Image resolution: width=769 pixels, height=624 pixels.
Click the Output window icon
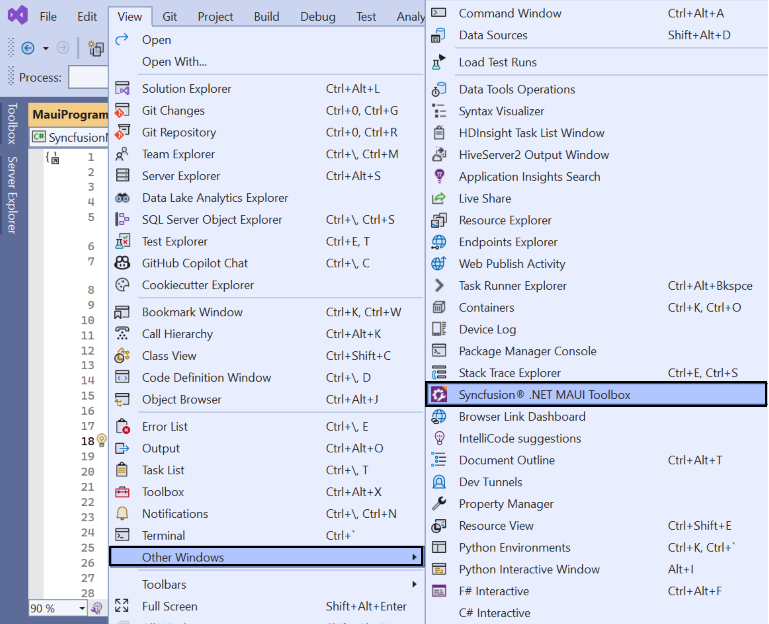[x=122, y=448]
